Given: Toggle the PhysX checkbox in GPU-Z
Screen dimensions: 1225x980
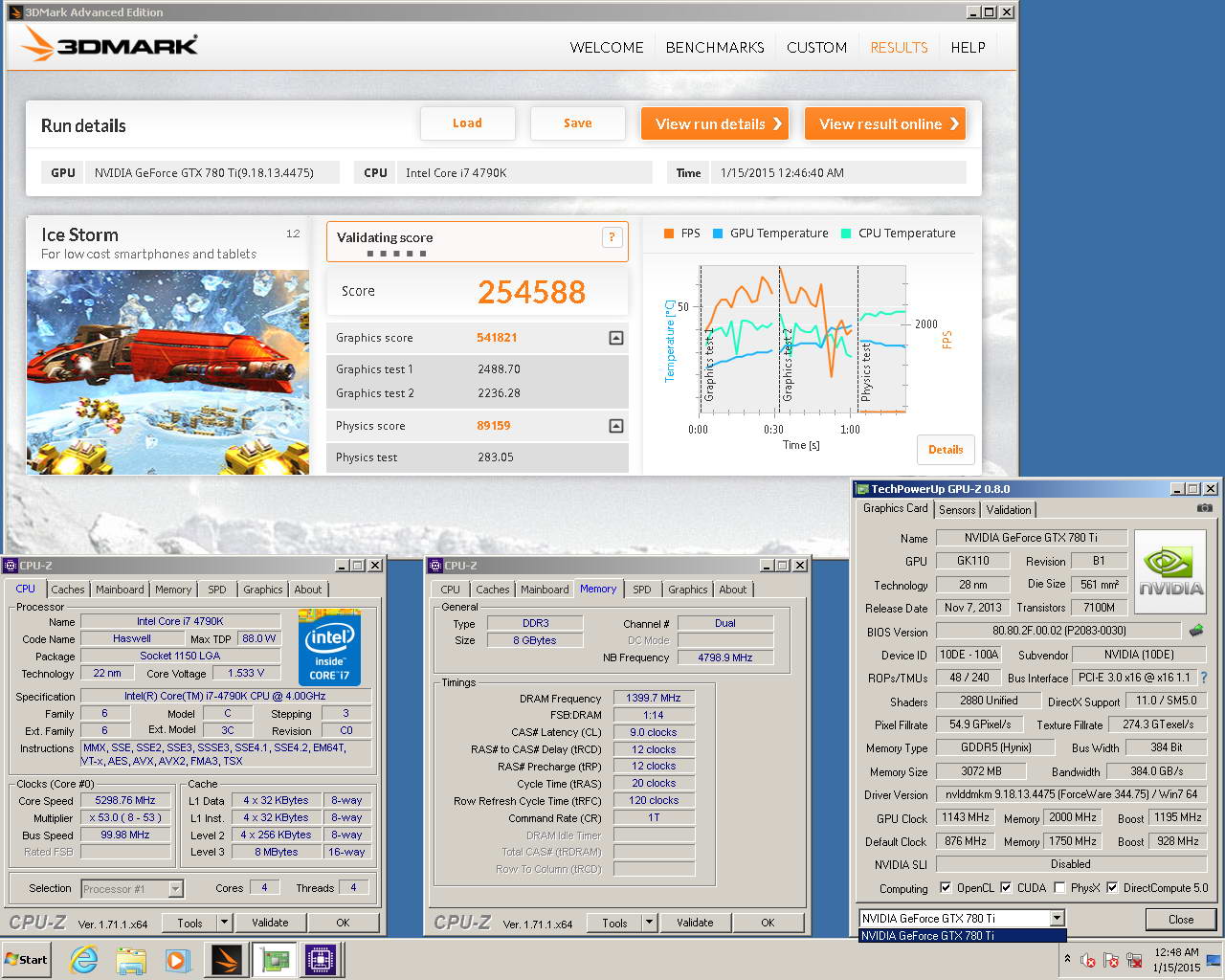Looking at the screenshot, I should pos(1059,887).
